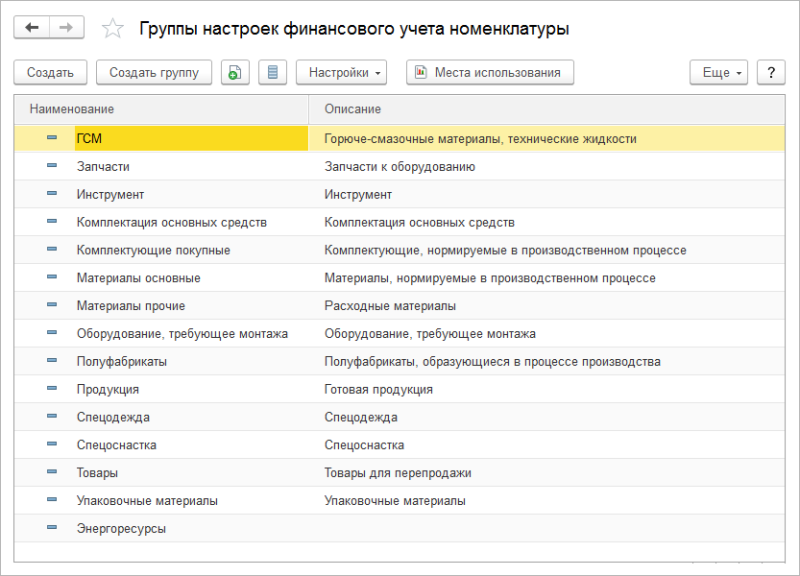Click description Расходные материалы
800x576 pixels.
(390, 306)
